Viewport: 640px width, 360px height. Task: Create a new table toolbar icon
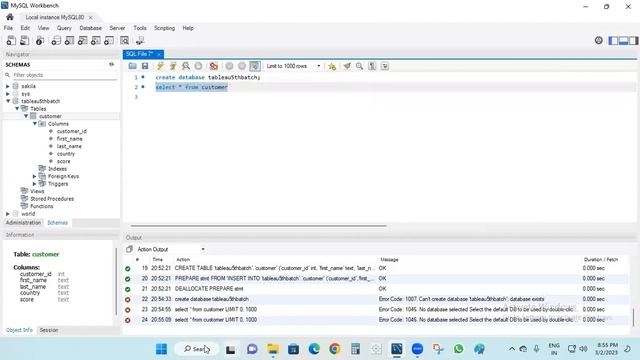point(69,40)
